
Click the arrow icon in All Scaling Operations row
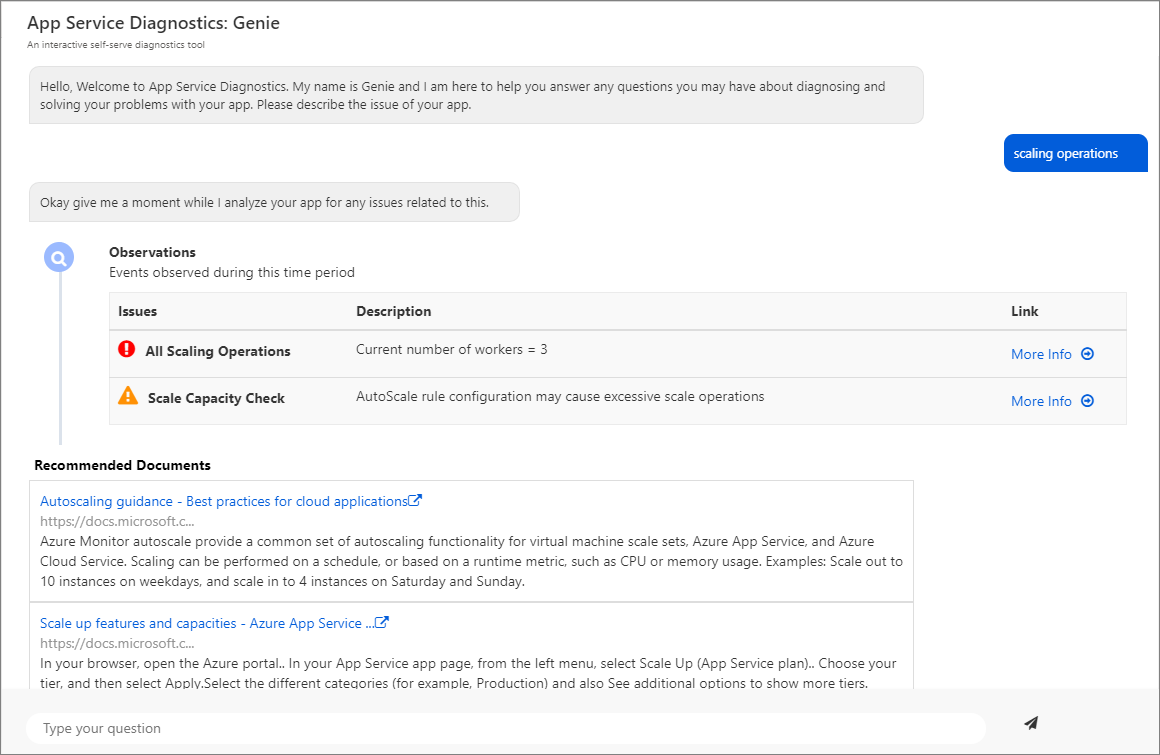(1088, 354)
